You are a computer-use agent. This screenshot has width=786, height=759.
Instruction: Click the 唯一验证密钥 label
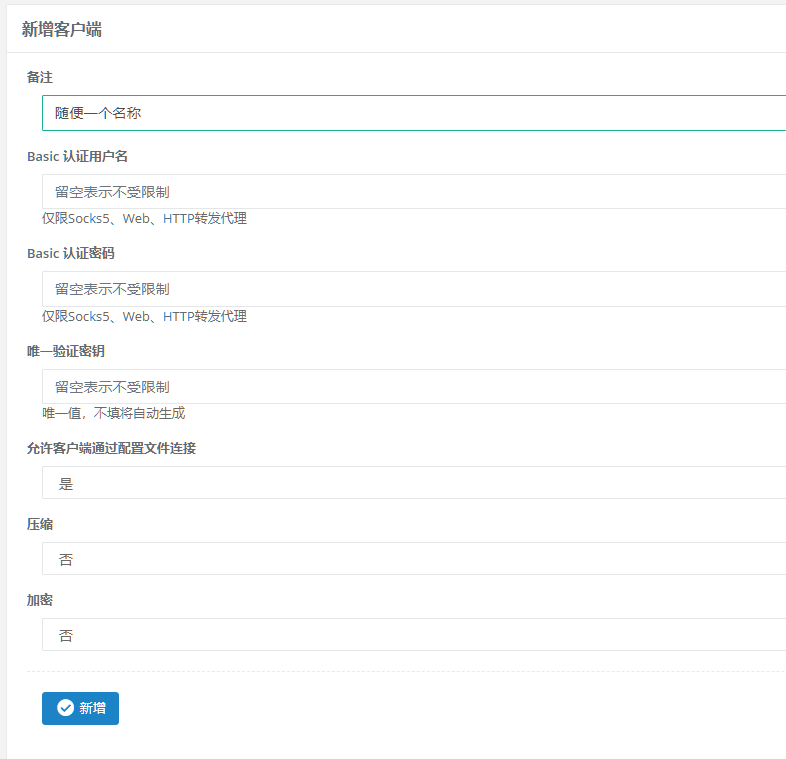tap(66, 351)
